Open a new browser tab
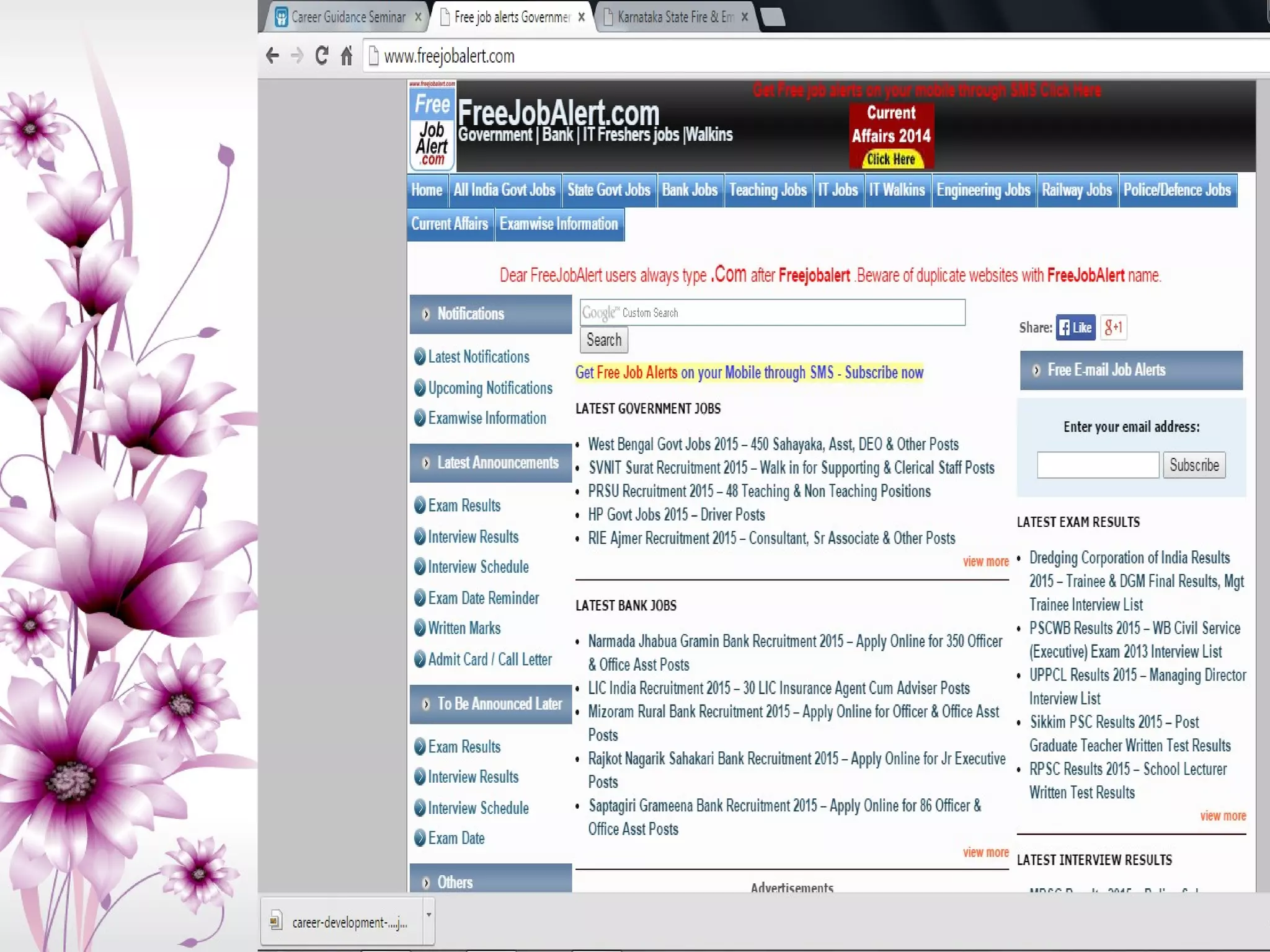Viewport: 1270px width, 952px height. click(x=773, y=17)
